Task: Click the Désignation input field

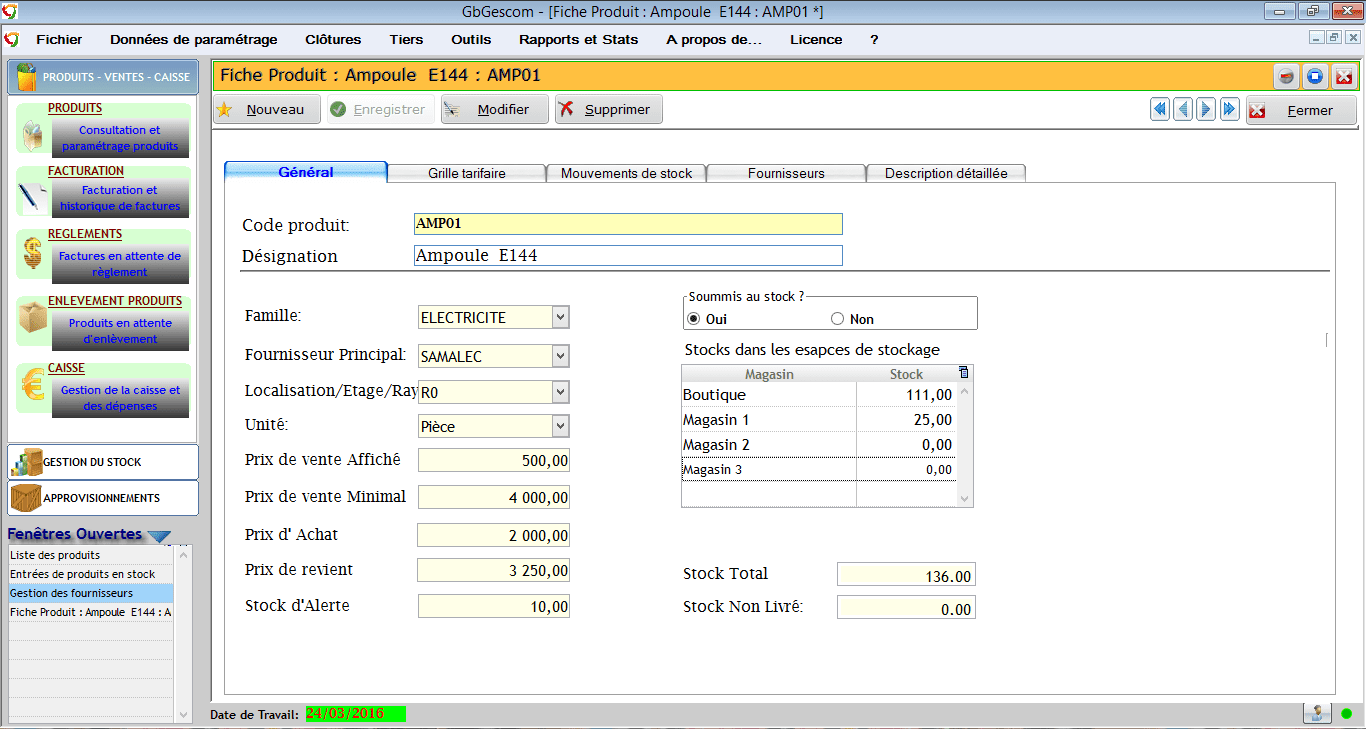Action: tap(628, 256)
